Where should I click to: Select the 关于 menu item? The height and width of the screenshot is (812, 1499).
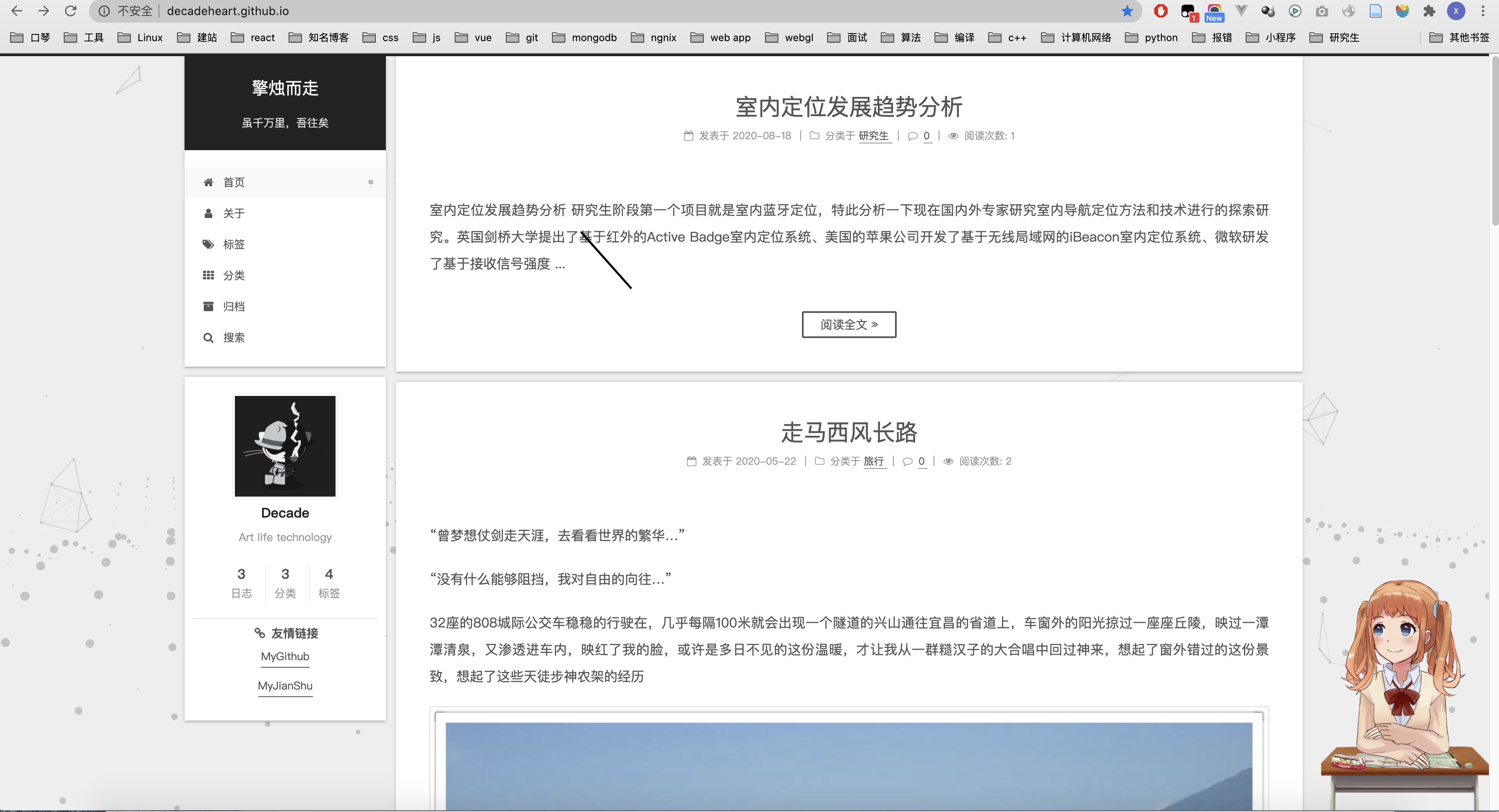(x=285, y=213)
